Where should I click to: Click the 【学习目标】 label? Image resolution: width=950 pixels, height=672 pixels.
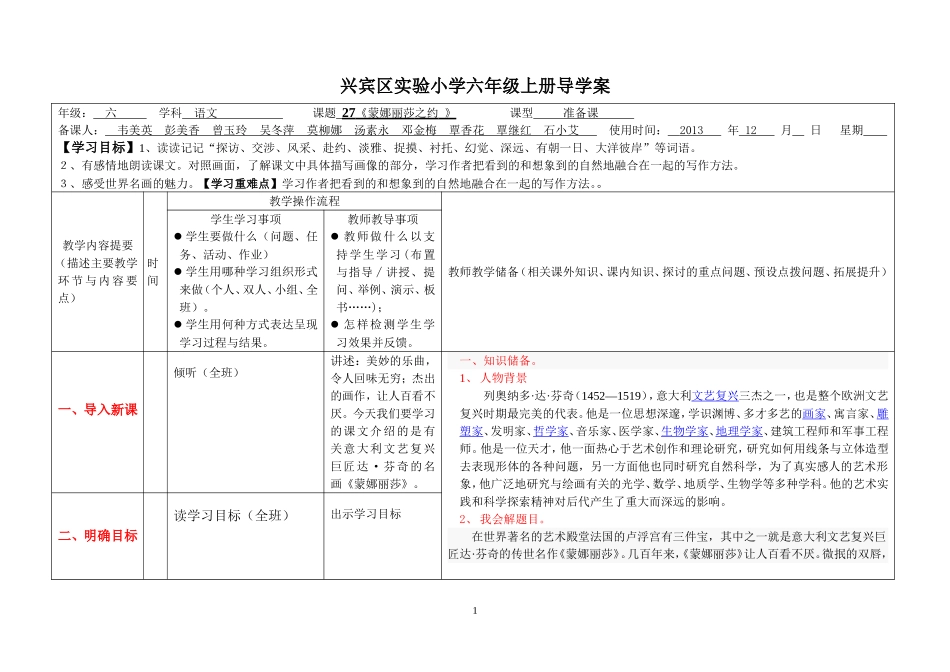point(98,148)
